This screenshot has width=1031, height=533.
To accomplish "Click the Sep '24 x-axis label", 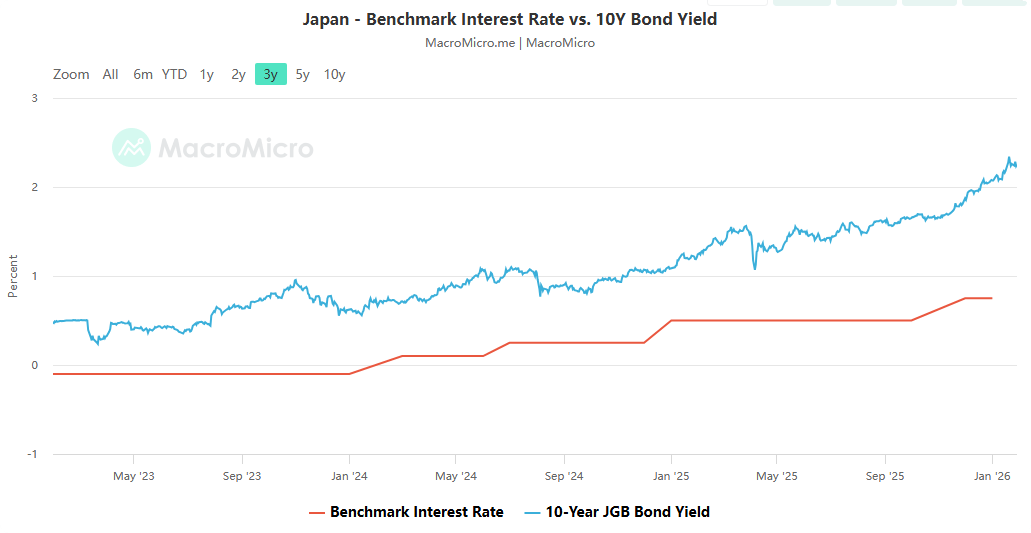I will click(564, 476).
